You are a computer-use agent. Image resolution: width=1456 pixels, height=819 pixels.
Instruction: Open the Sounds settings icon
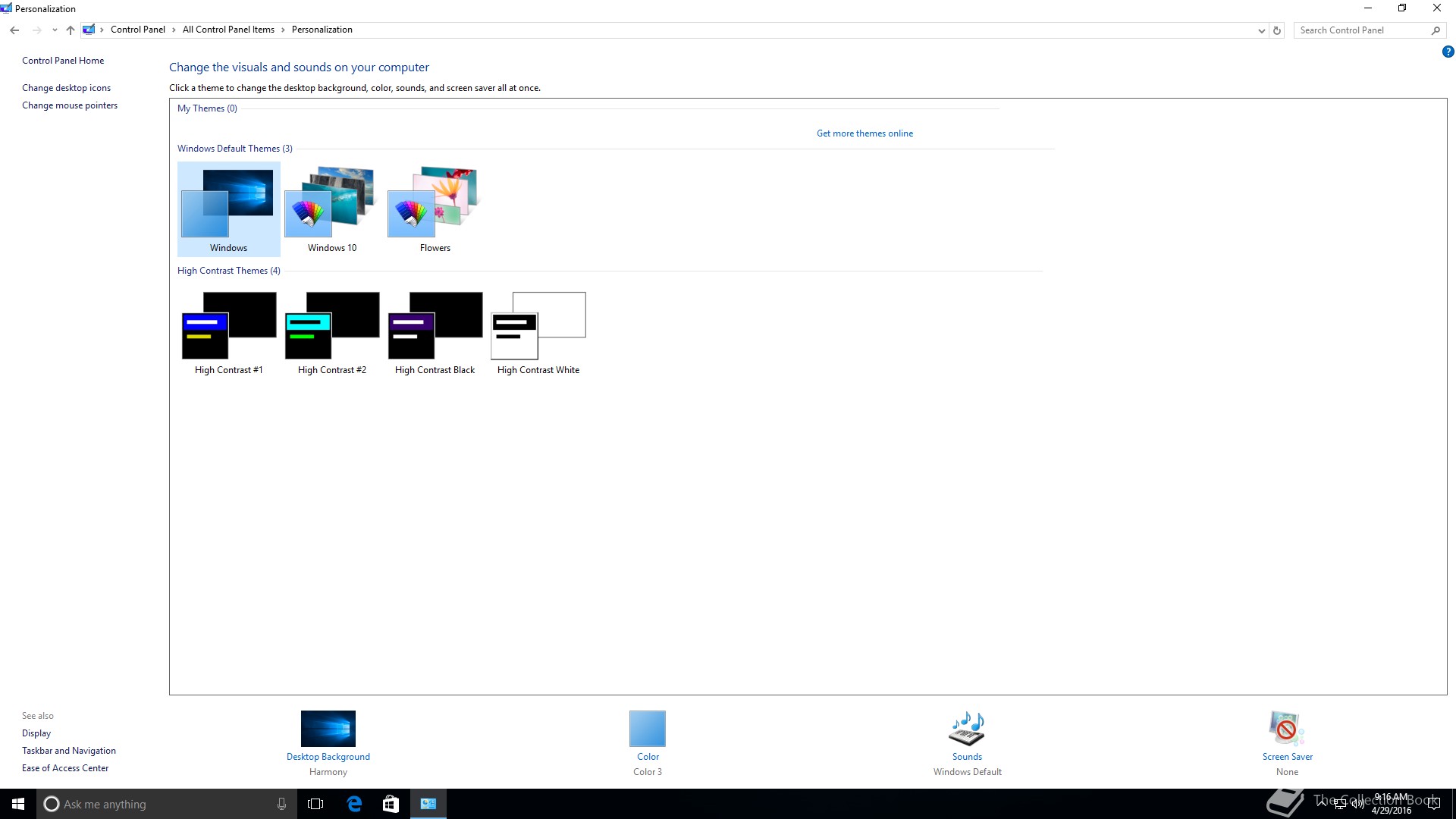point(967,729)
